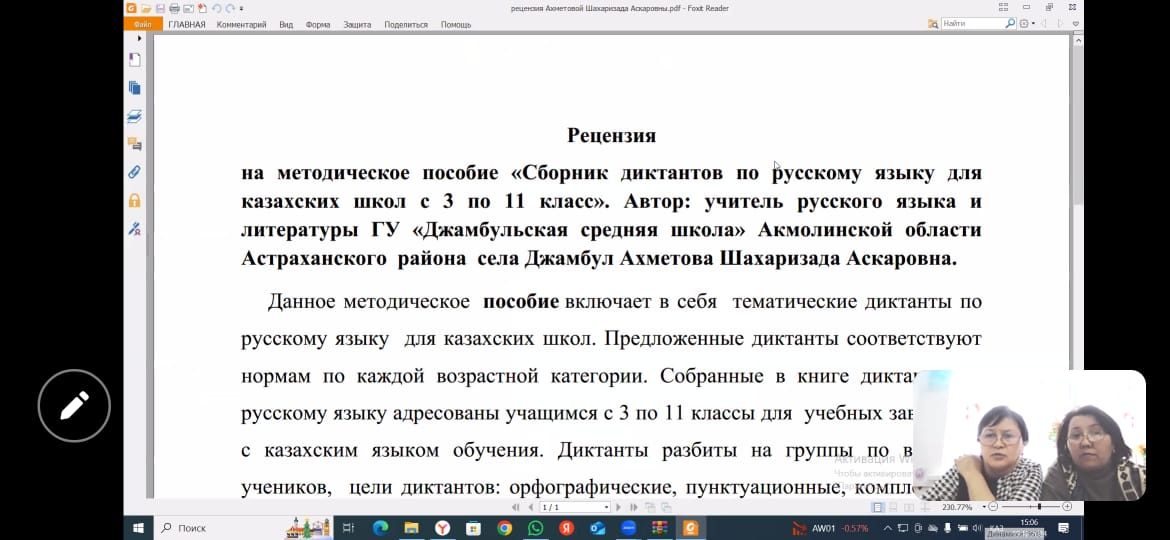
Task: Open the Поделиться tab
Action: tap(406, 25)
